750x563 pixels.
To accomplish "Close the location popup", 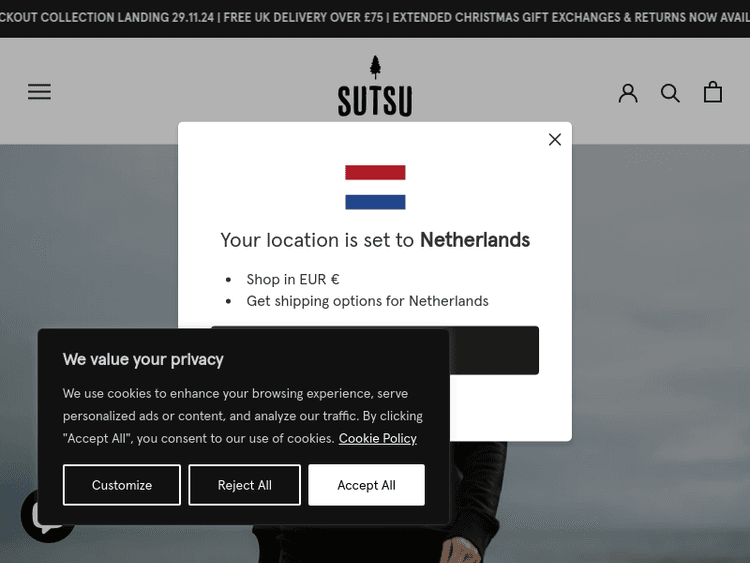I will coord(555,140).
